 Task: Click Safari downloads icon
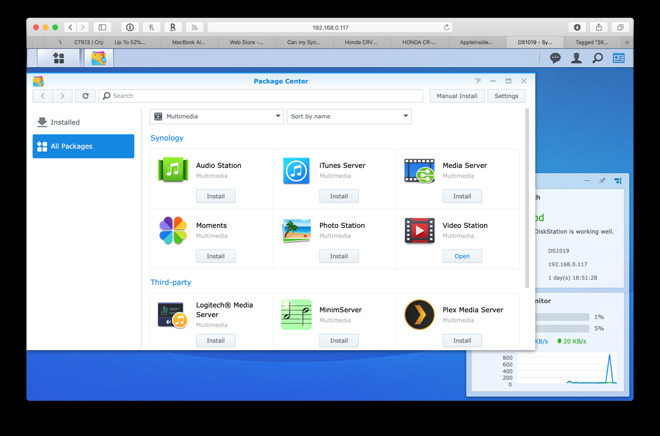[x=577, y=27]
